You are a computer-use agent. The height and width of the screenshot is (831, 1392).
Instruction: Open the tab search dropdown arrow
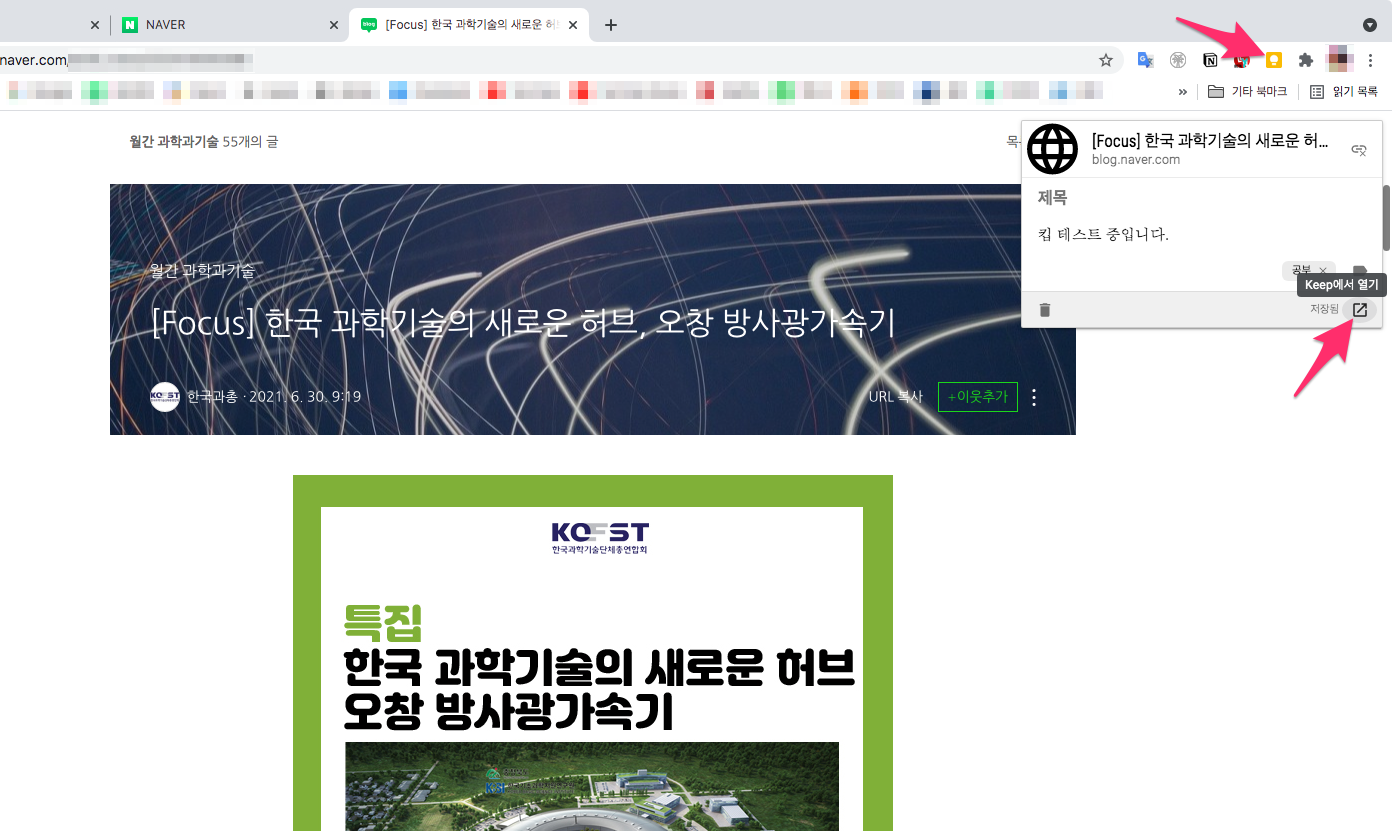(1370, 25)
